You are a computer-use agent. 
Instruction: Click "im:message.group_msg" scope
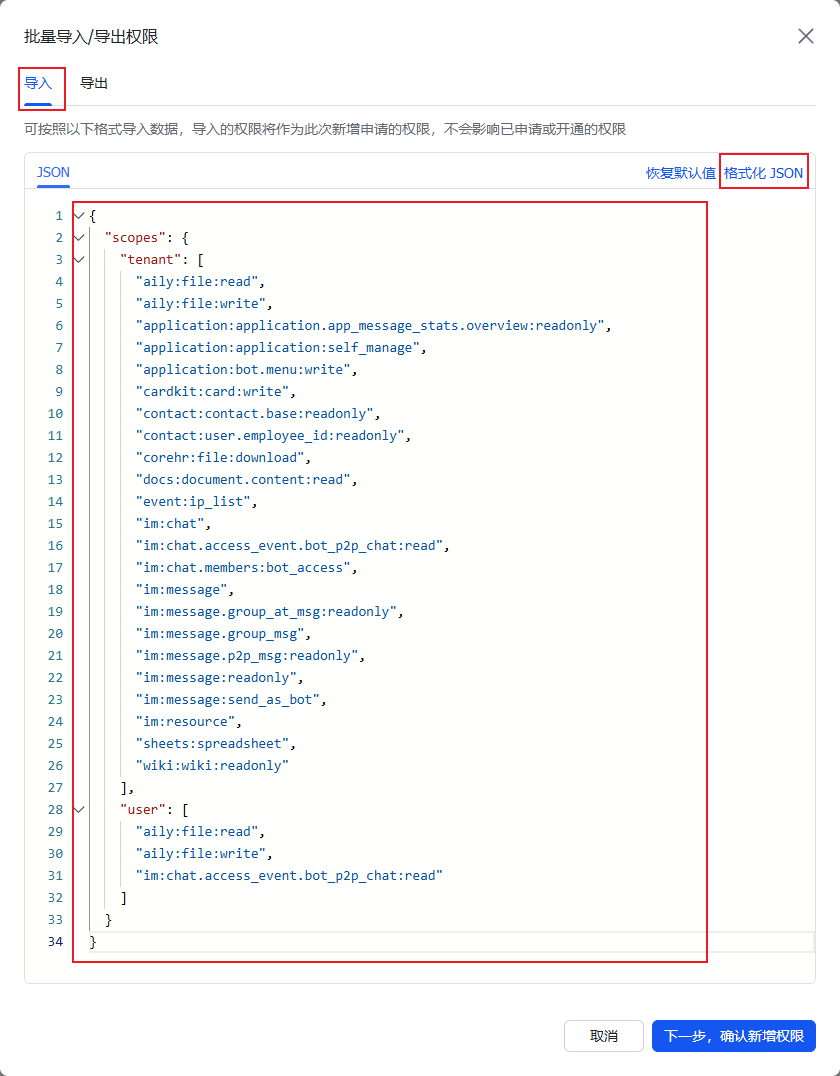[220, 633]
